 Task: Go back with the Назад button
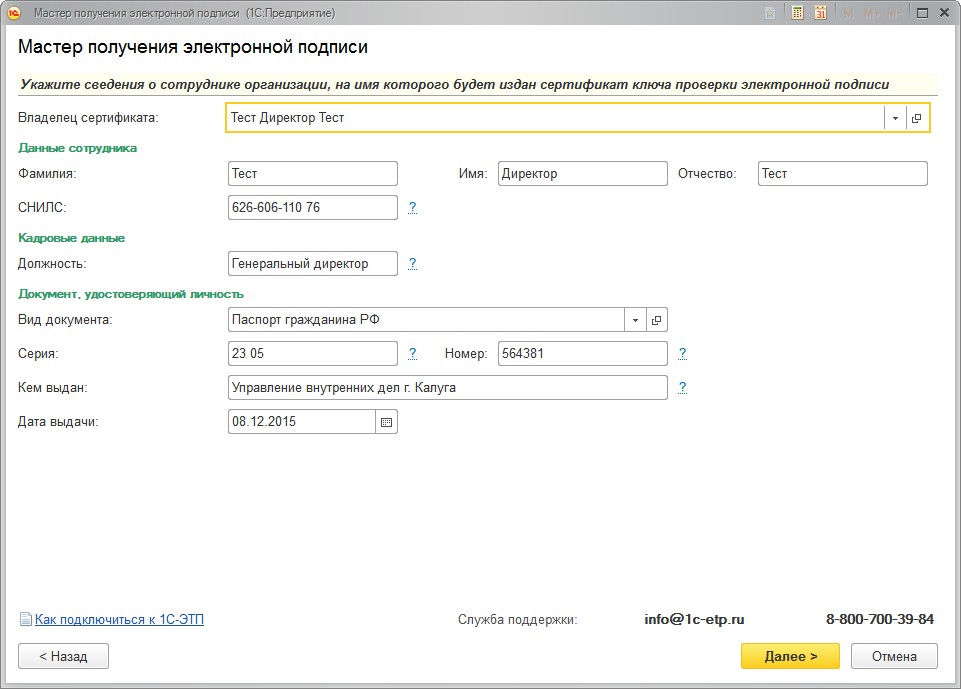pos(63,656)
